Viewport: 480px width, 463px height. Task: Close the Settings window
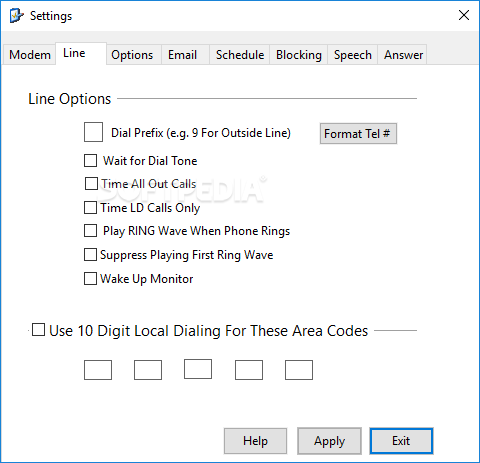(x=464, y=15)
